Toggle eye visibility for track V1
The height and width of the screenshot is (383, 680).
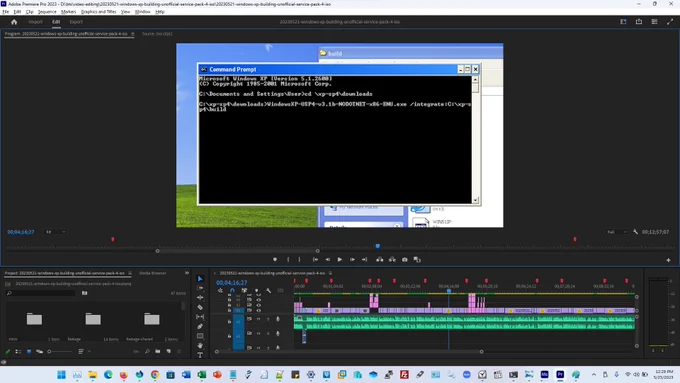258,311
